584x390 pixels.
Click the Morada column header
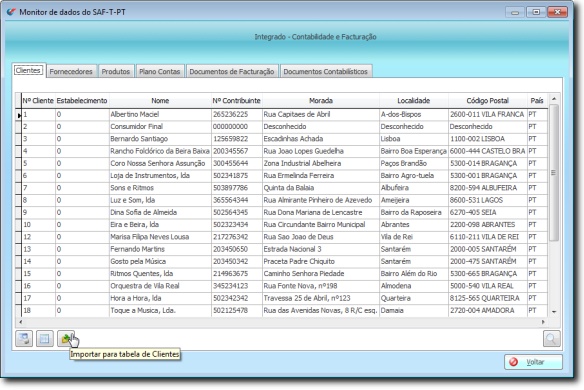[321, 101]
